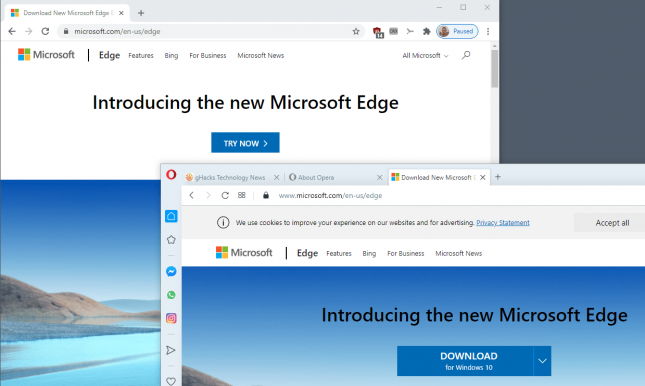Open Chrome's Extensions puzzle icon

click(427, 31)
